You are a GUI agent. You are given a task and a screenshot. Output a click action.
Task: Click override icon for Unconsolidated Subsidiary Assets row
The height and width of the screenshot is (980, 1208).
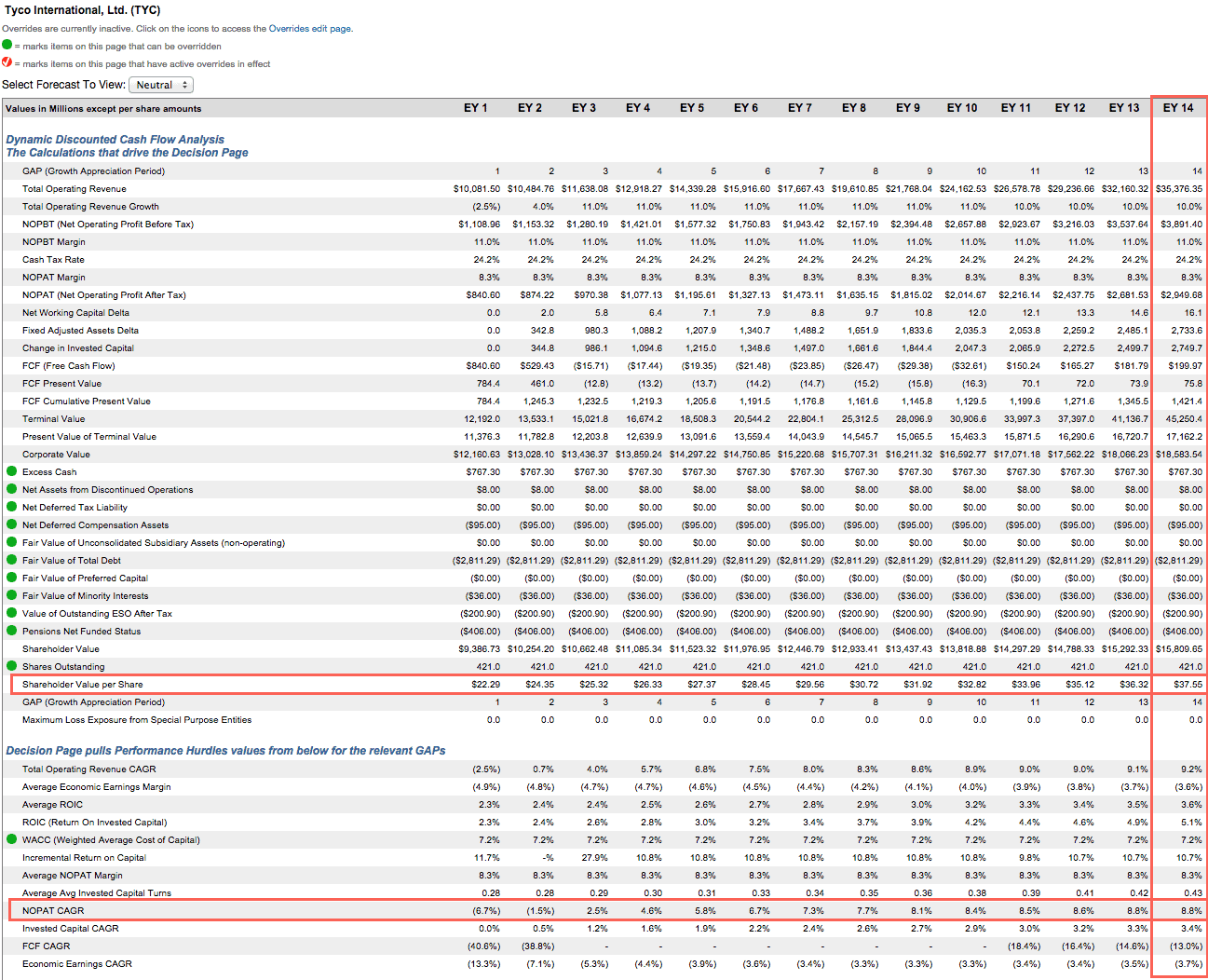point(12,542)
